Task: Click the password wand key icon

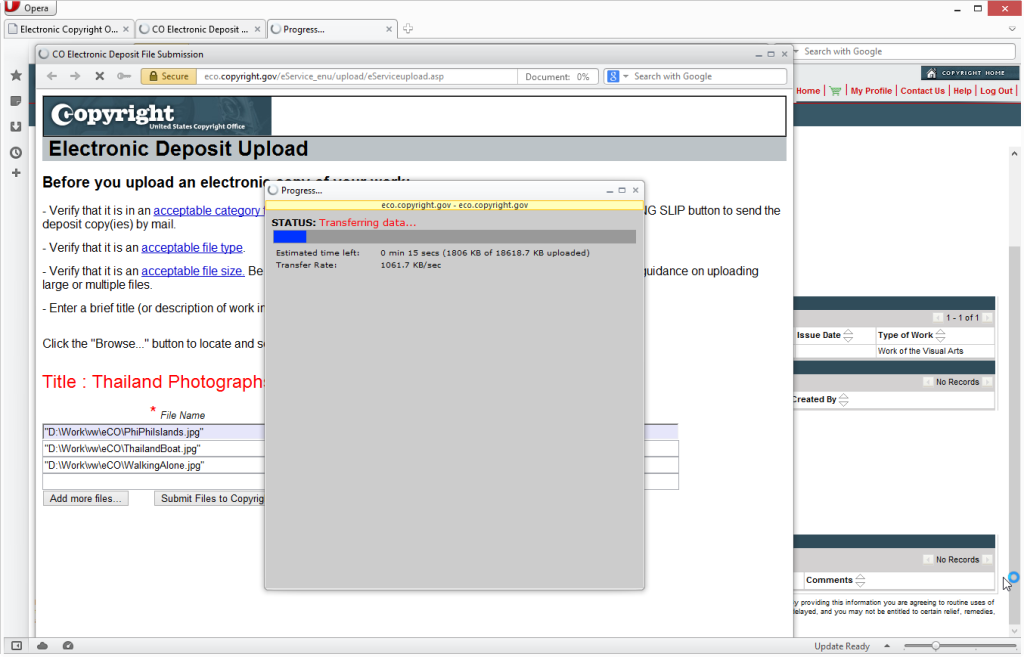Action: click(124, 76)
